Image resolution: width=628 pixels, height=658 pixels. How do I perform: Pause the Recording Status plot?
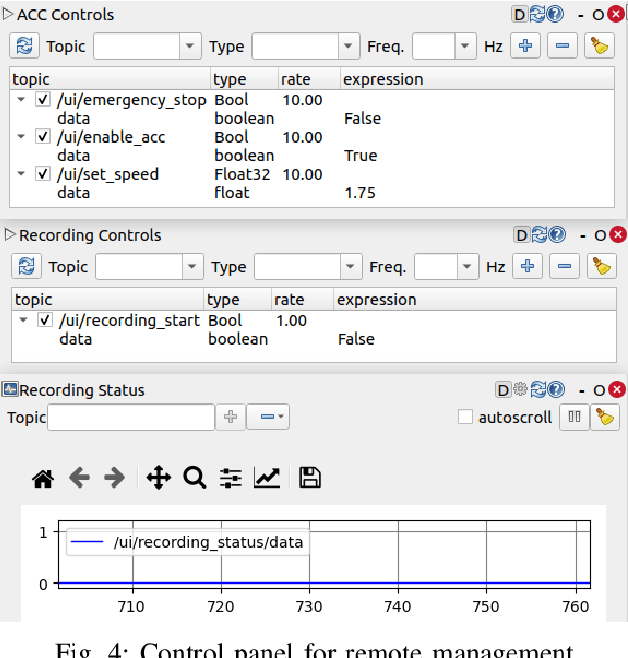click(574, 417)
